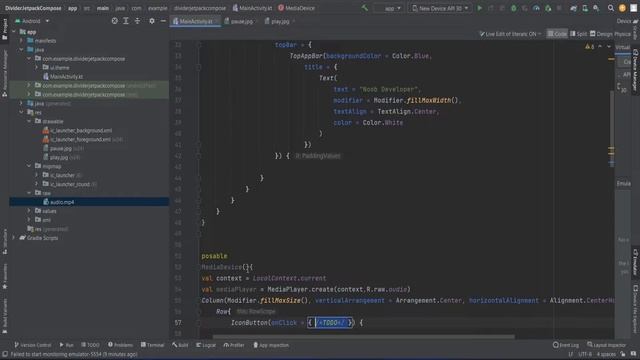Image resolution: width=640 pixels, height=360 pixels.
Task: Open Project panel gear options
Action: (152, 21)
